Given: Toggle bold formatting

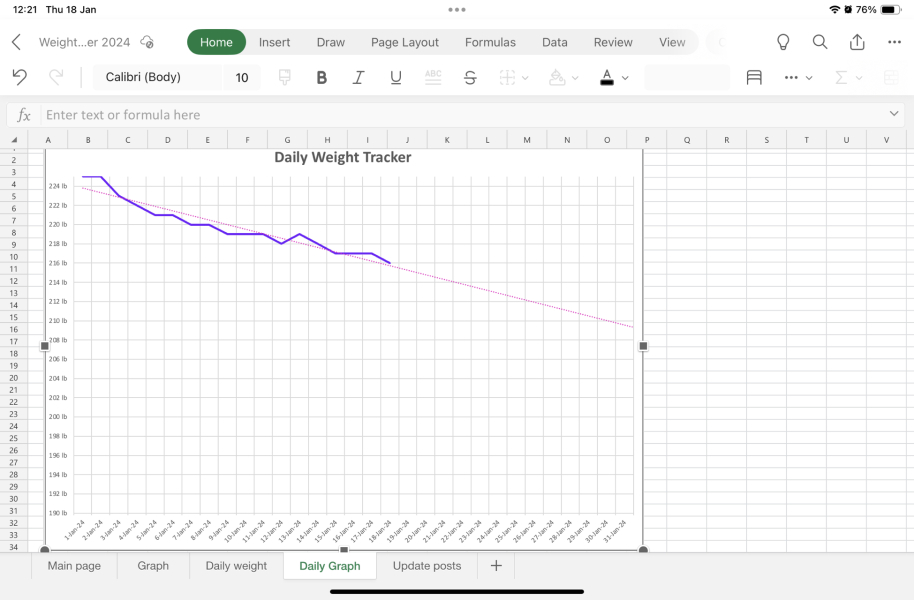Looking at the screenshot, I should point(321,76).
